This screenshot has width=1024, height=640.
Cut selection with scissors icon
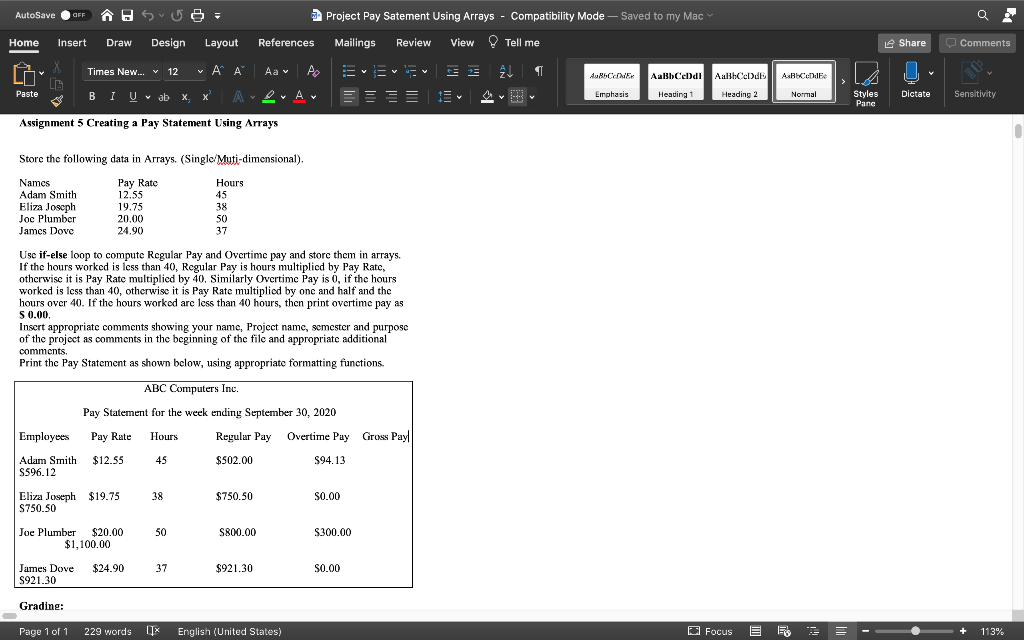click(x=57, y=67)
